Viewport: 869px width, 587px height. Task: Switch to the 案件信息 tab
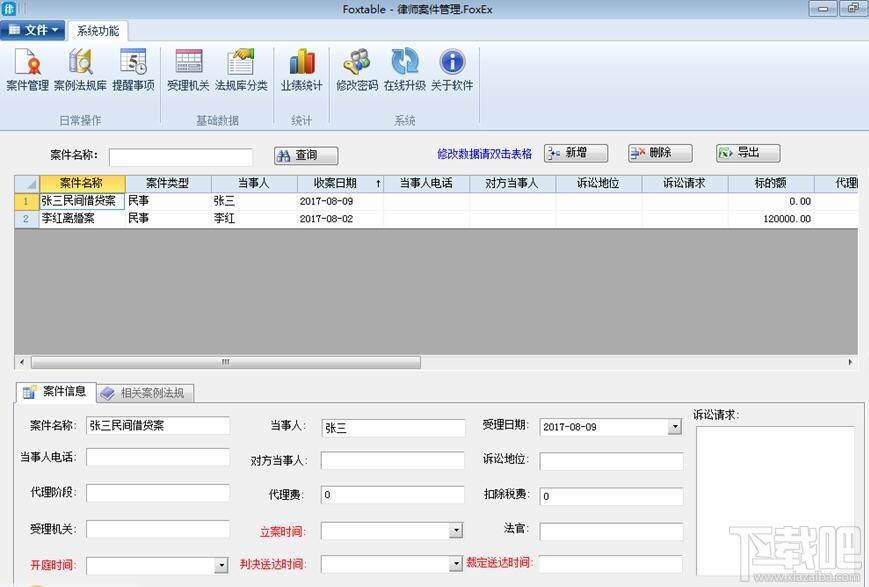click(55, 391)
